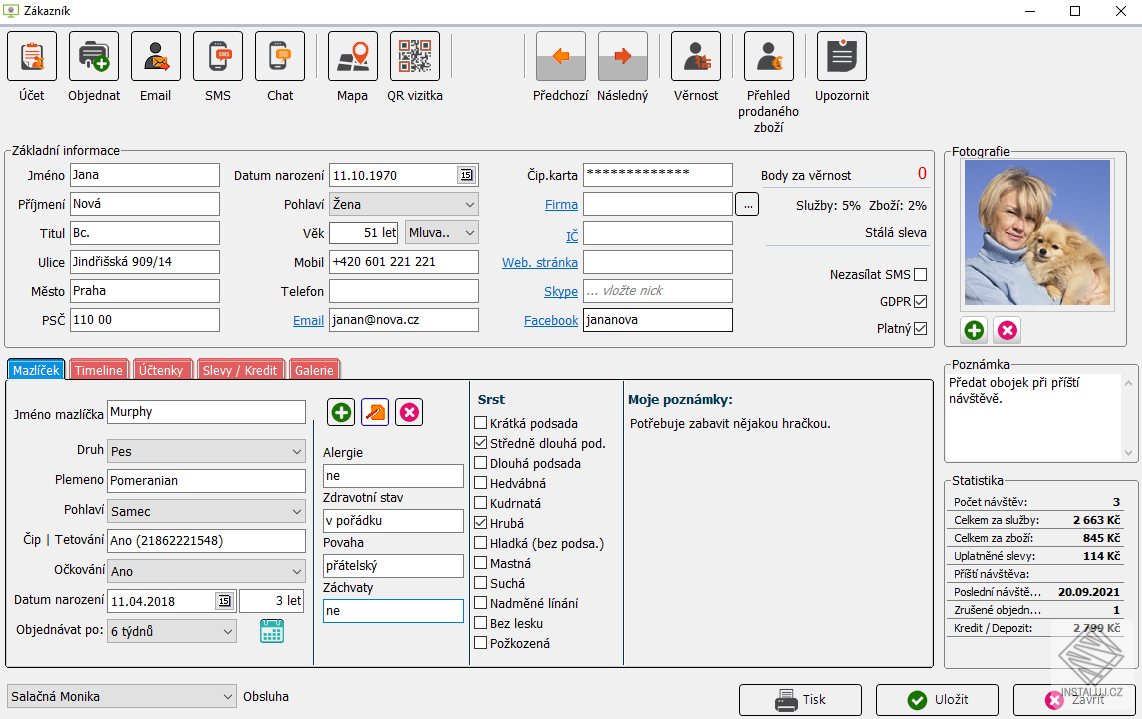Open the scheduling calendar next to Objednávat po

click(271, 630)
